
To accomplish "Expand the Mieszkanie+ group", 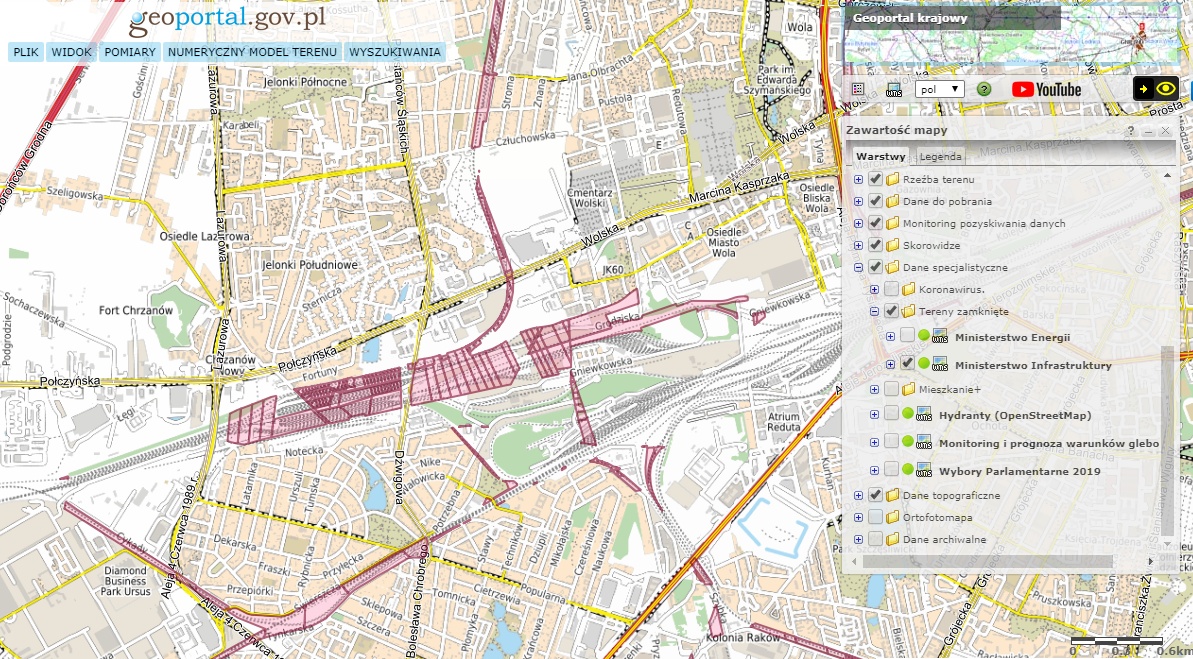I will click(874, 390).
